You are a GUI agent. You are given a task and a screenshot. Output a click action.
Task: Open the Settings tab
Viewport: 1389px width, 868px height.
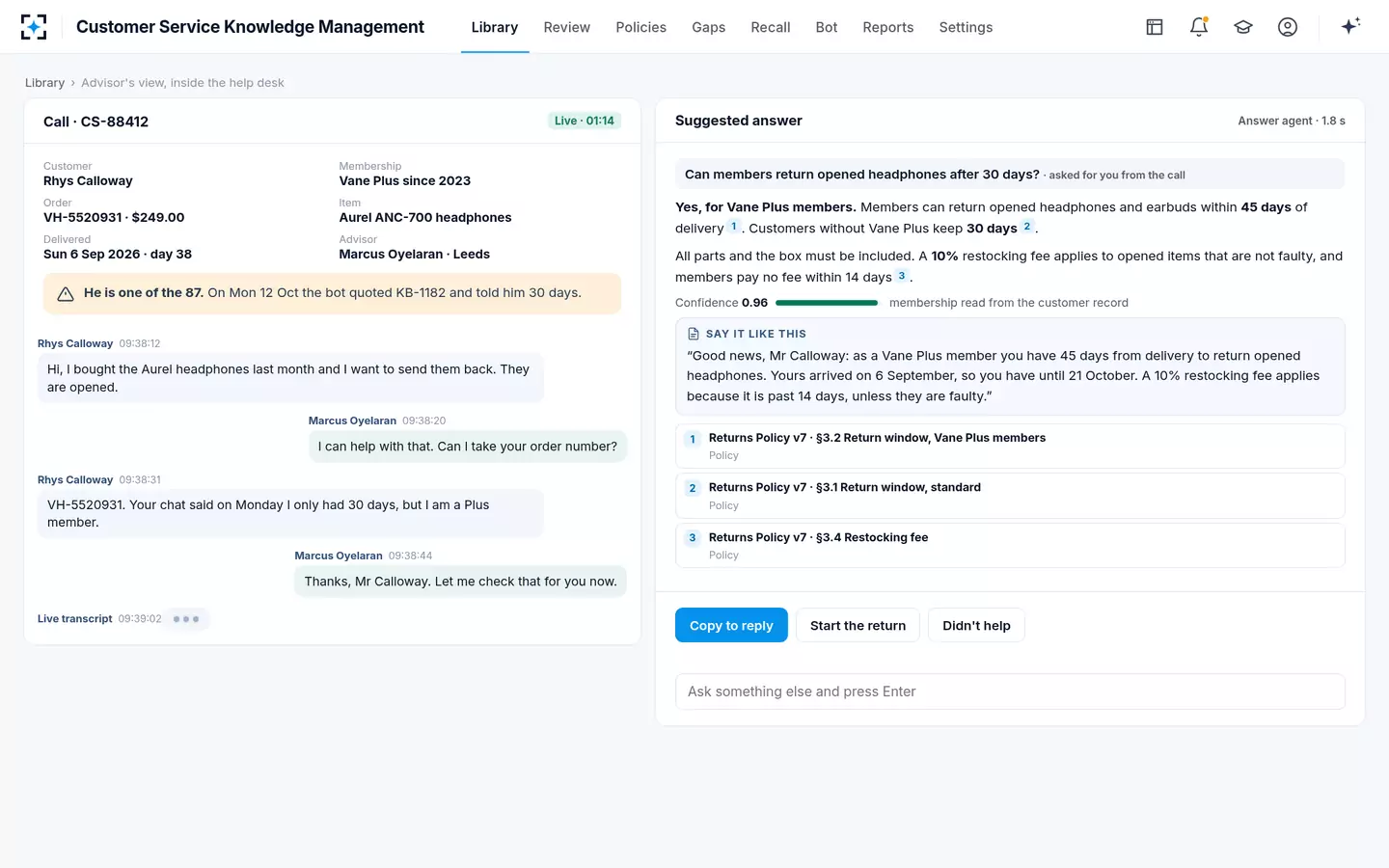966,27
